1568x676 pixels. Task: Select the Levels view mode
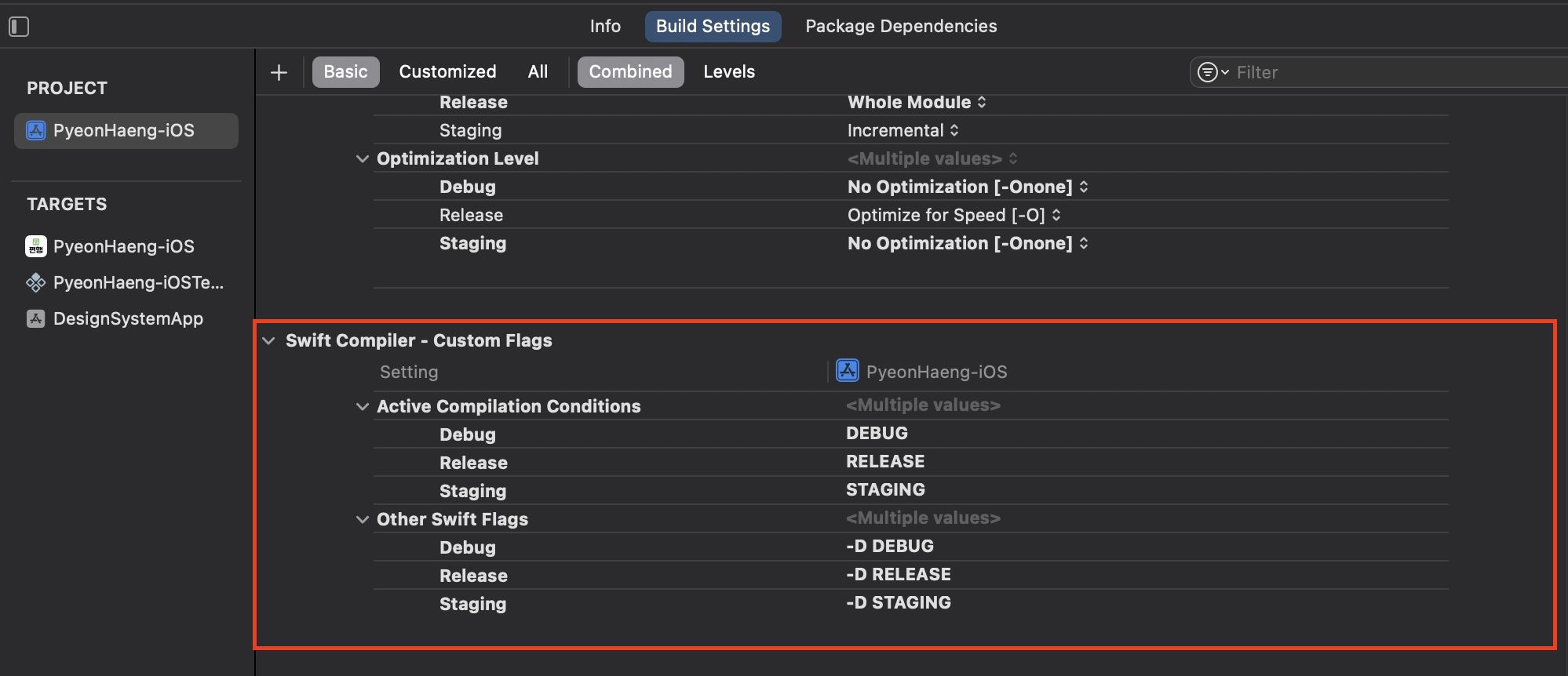click(x=729, y=72)
